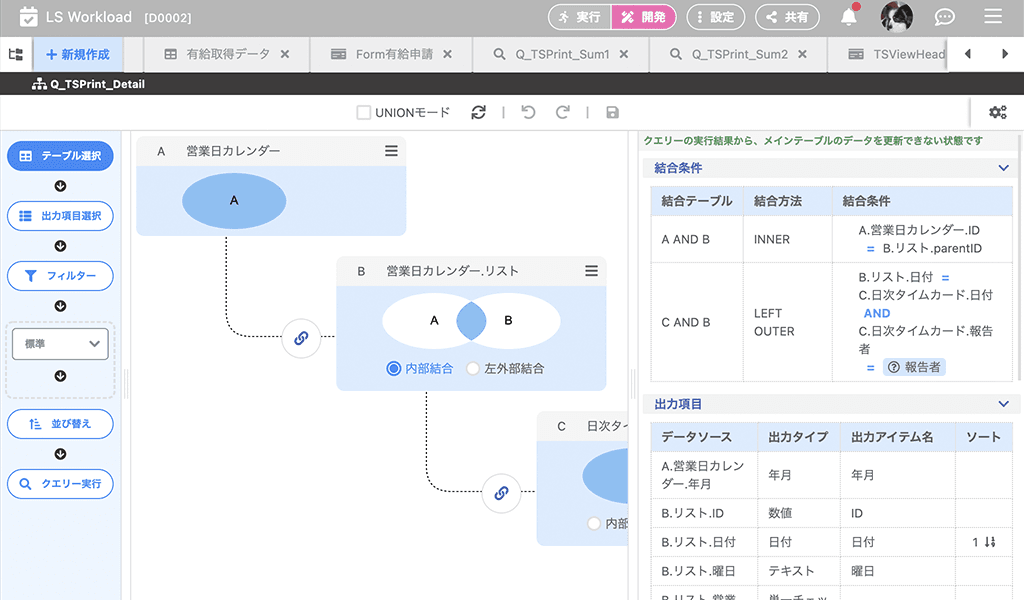Open the gears settings icon at right
This screenshot has width=1024, height=600.
pos(997,113)
